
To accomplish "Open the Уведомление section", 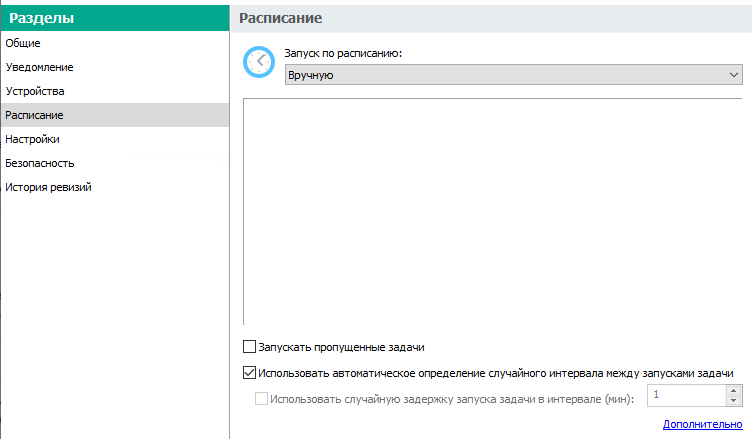I will click(115, 67).
